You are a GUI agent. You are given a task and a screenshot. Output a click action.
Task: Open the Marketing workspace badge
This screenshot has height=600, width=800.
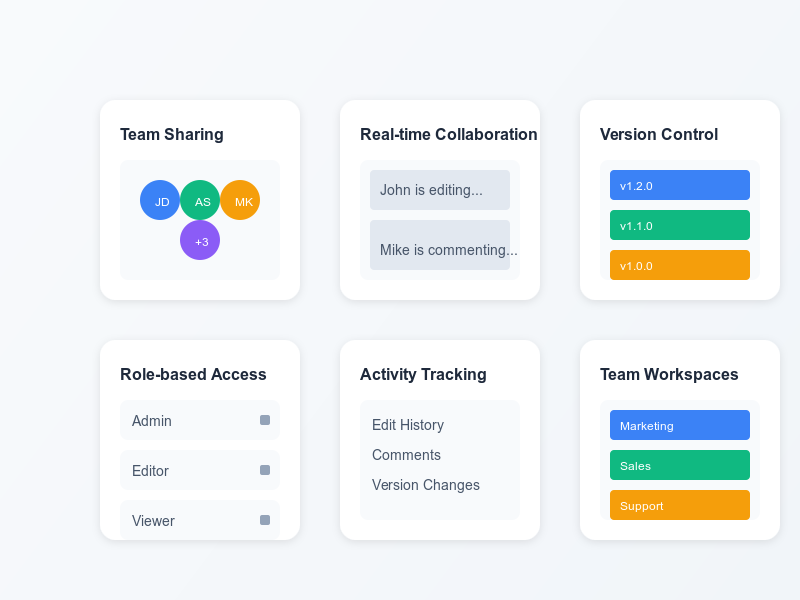click(x=680, y=425)
